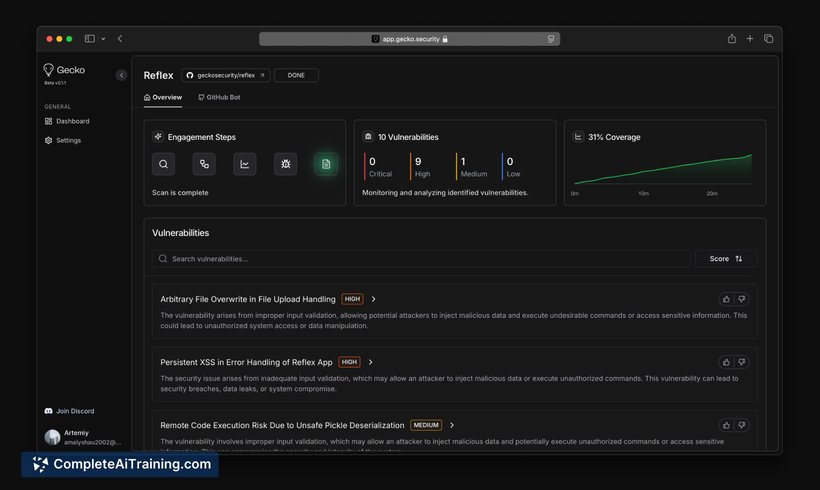Click the chart engagement step icon

(x=245, y=164)
